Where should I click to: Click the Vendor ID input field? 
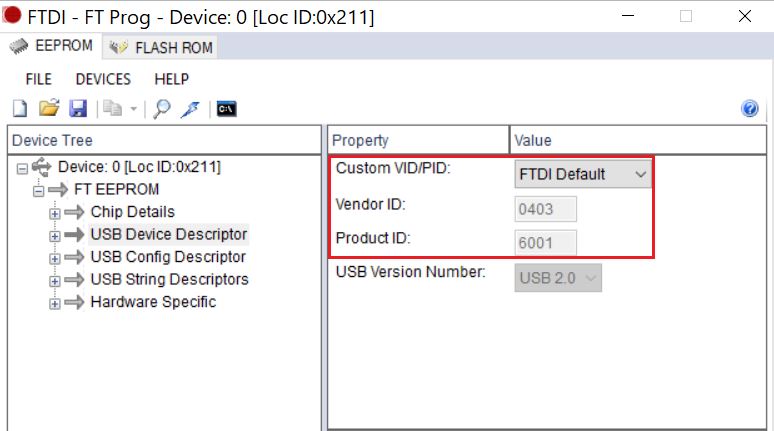[546, 209]
